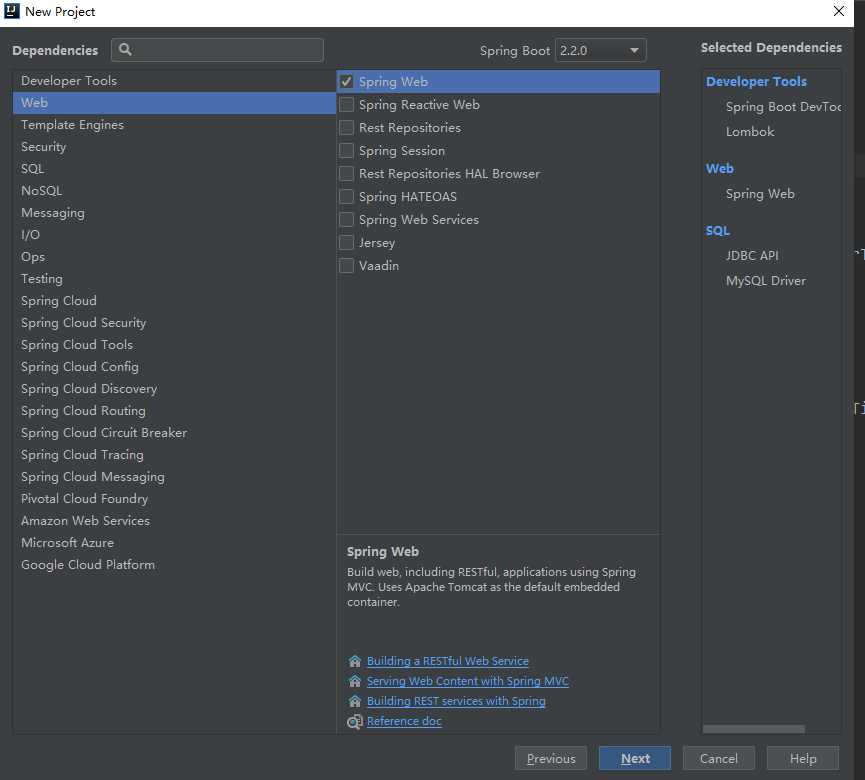Screen dimensions: 865x780
Task: Select the I/O category
Action: point(174,235)
